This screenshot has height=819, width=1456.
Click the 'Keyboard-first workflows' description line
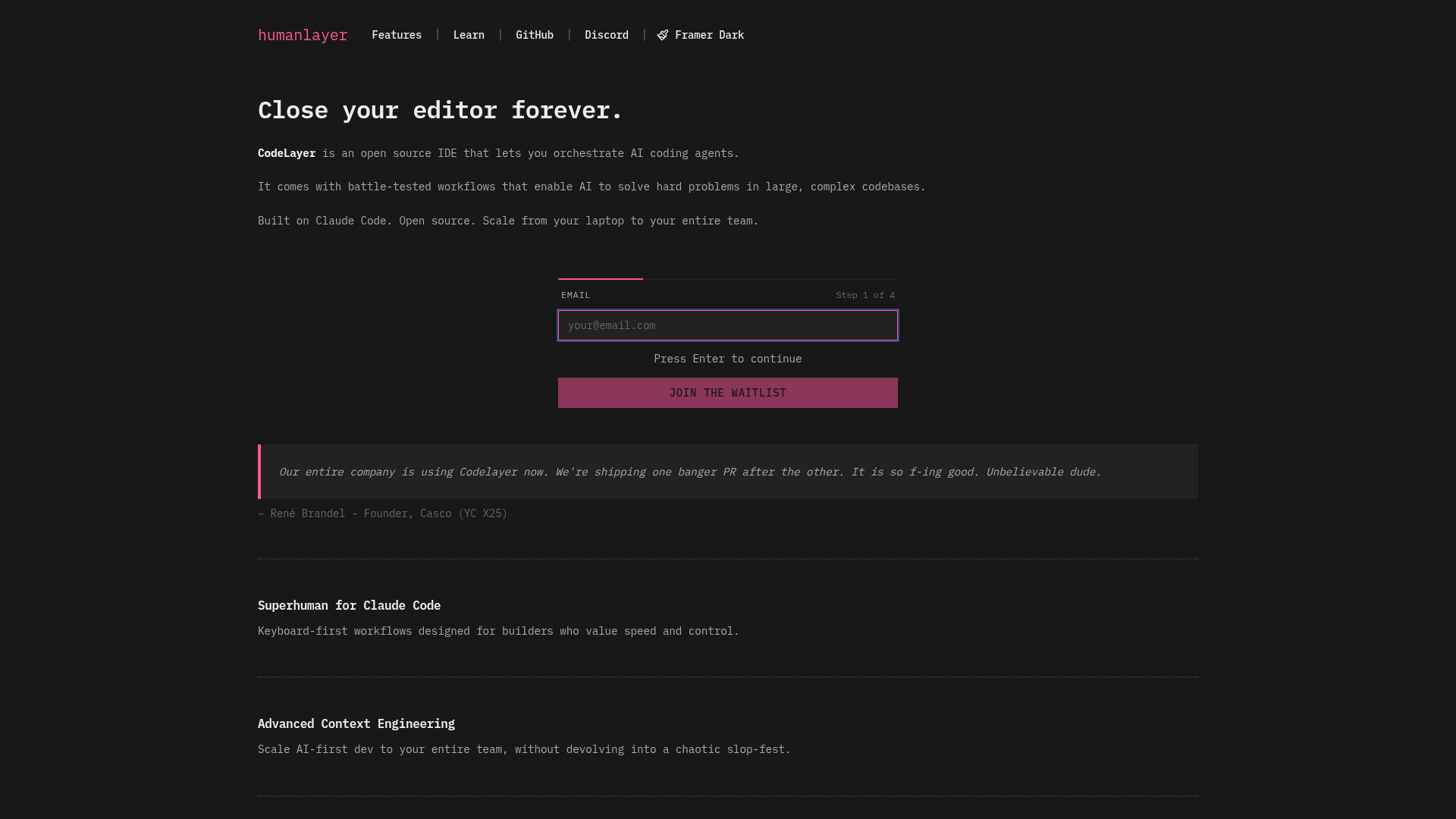tap(498, 631)
